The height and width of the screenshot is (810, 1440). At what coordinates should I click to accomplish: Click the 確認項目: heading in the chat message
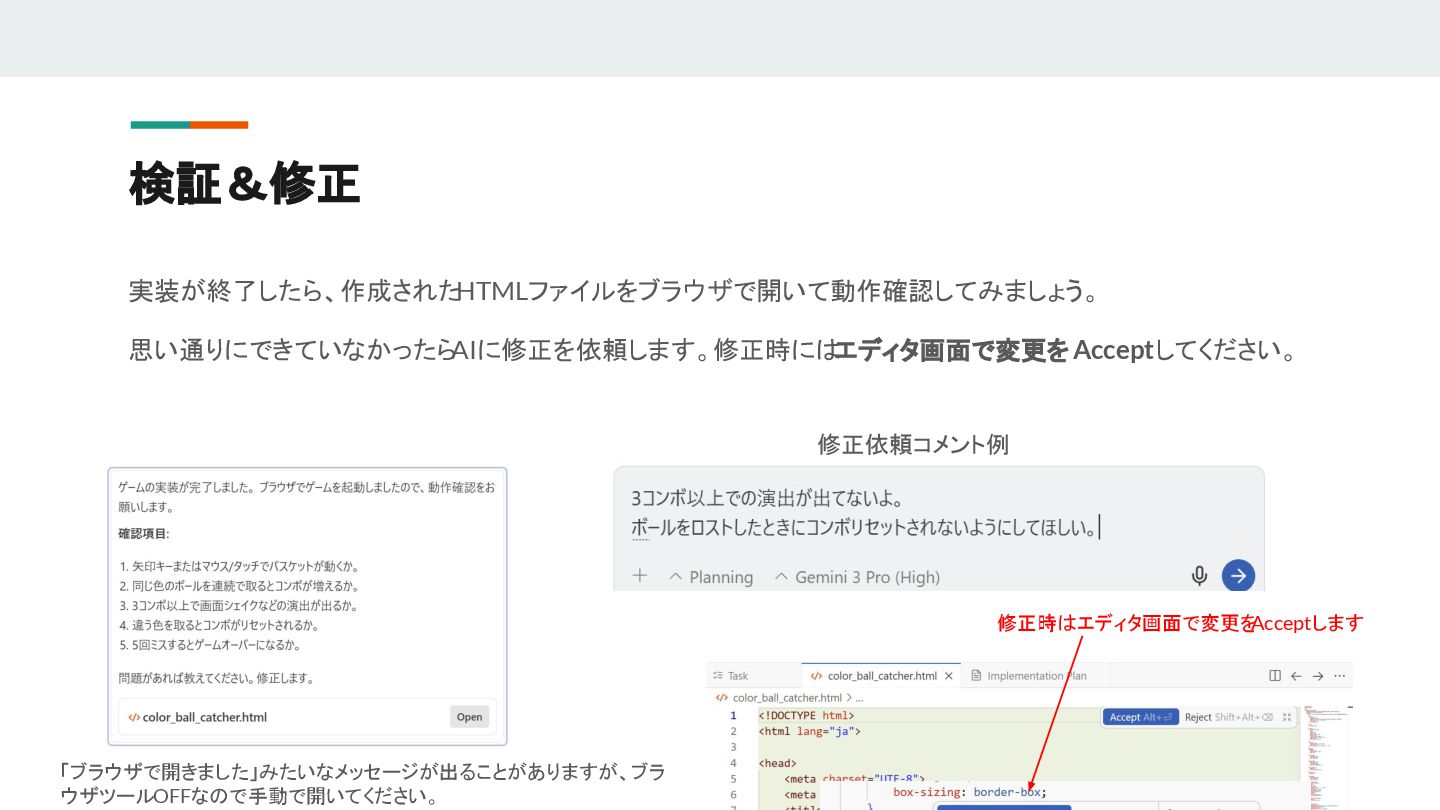tap(144, 534)
